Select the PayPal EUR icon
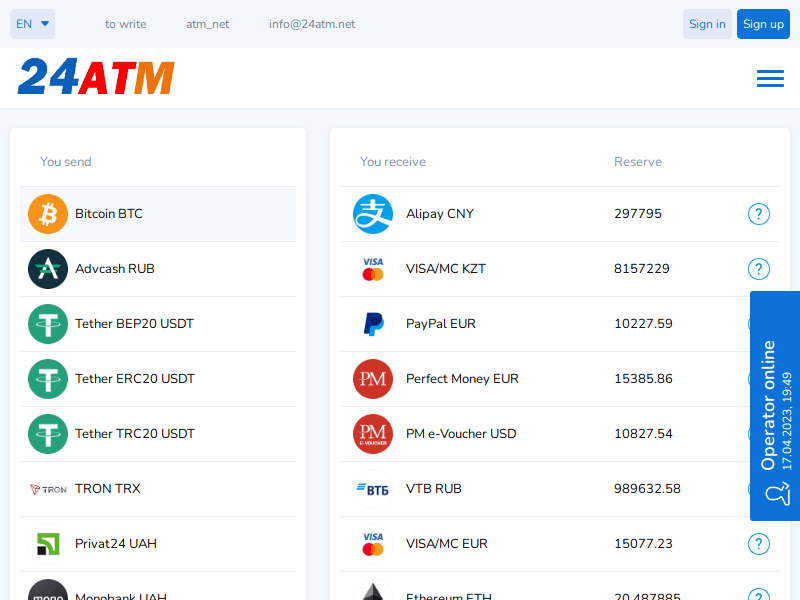 pyautogui.click(x=373, y=324)
